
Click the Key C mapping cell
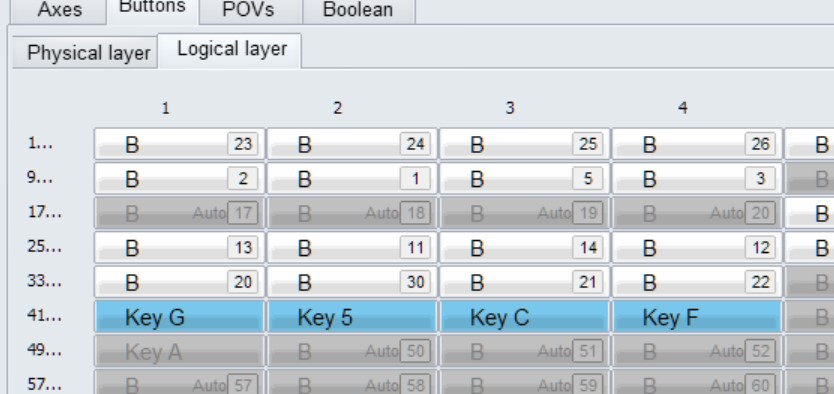(x=524, y=317)
